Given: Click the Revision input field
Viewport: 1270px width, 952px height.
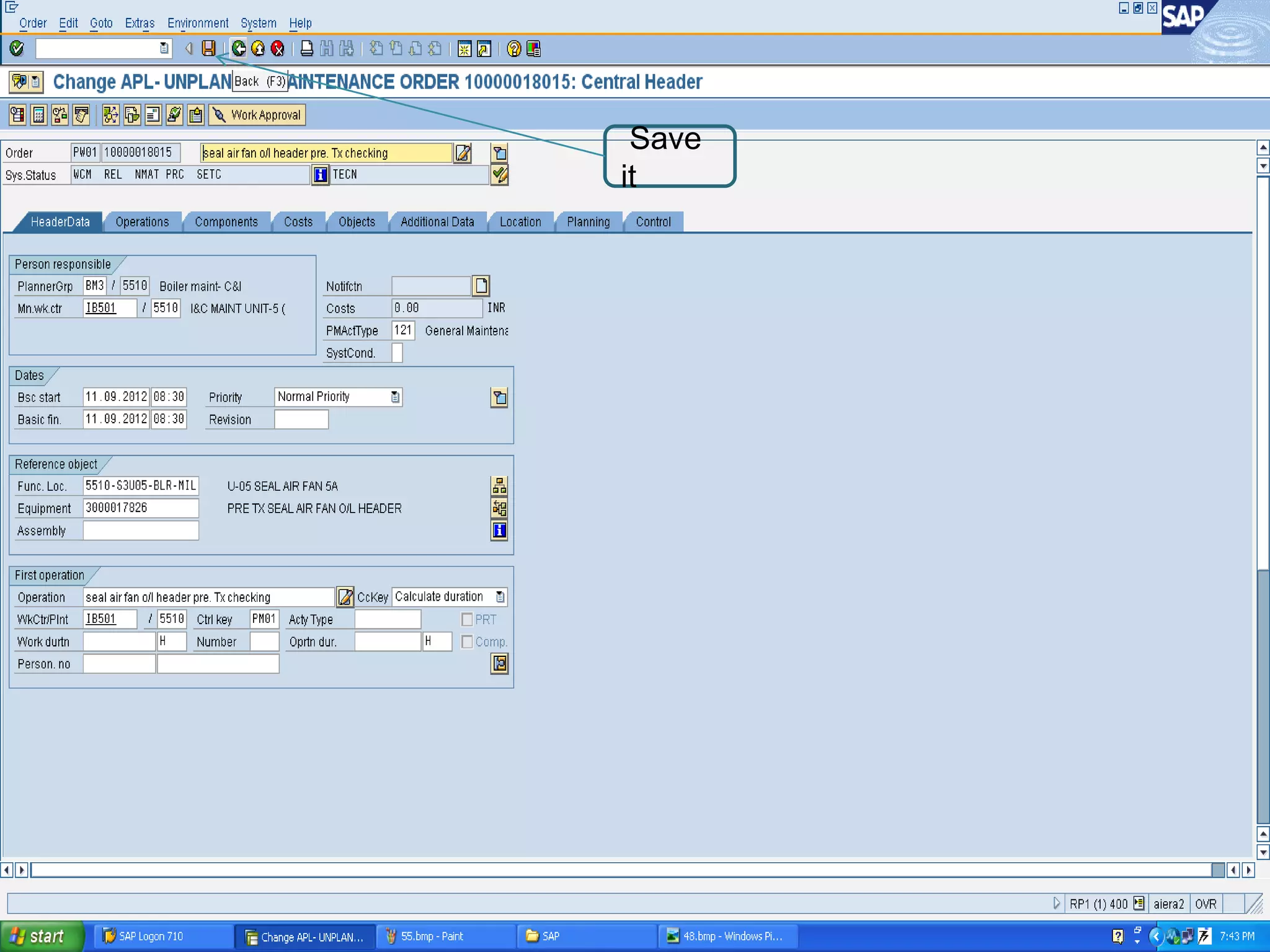Looking at the screenshot, I should click(301, 420).
